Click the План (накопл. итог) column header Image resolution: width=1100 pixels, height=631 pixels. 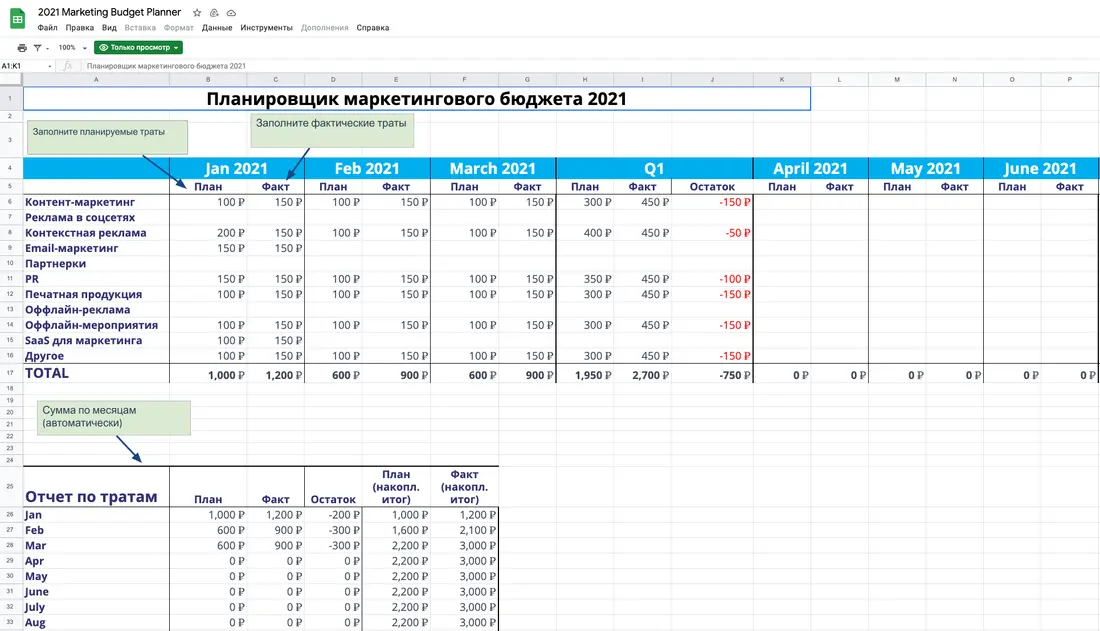tap(396, 487)
